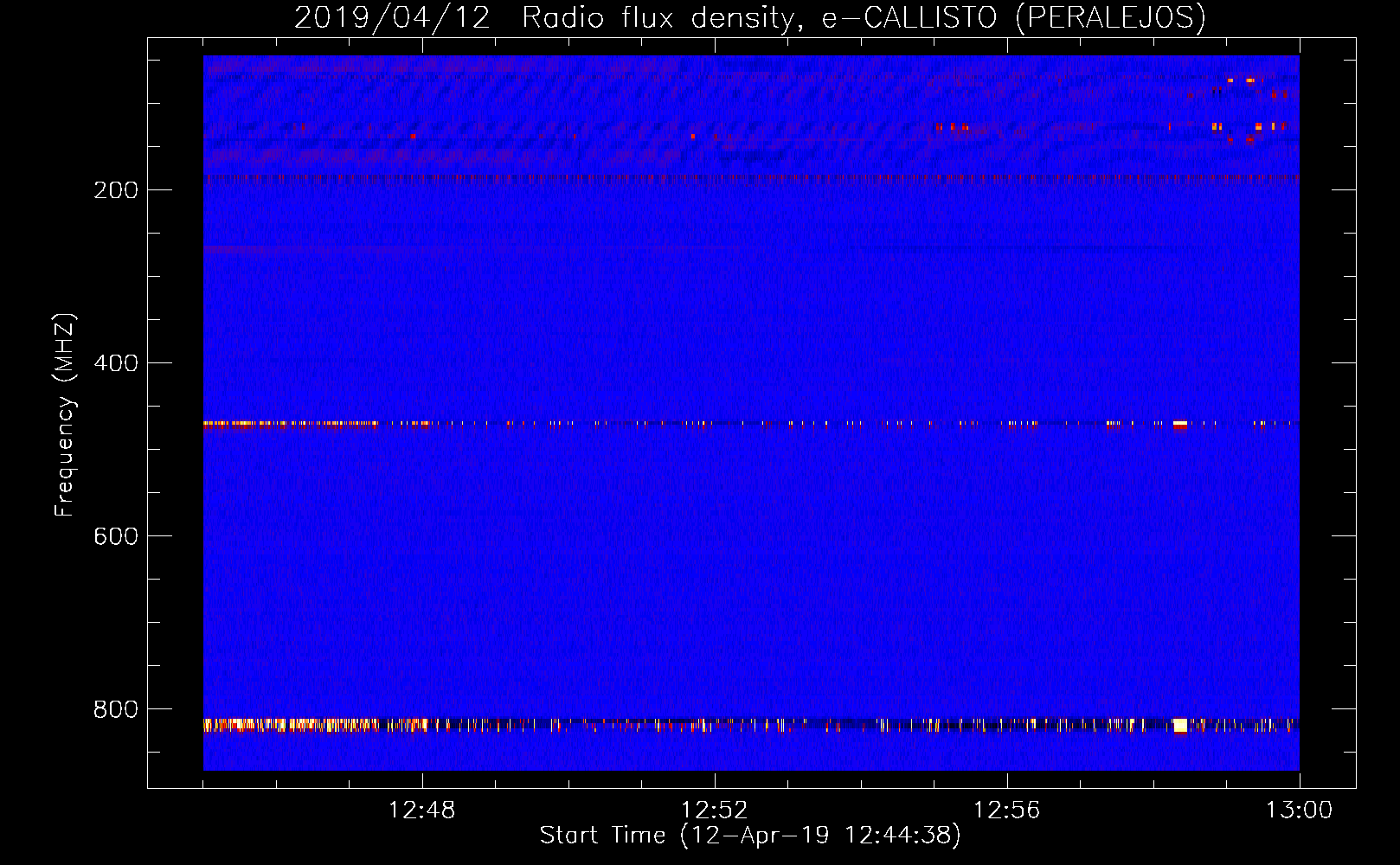The image size is (1400, 865).
Task: Click the "Frequency (MHZ)" y-axis label
Action: pyautogui.click(x=64, y=415)
